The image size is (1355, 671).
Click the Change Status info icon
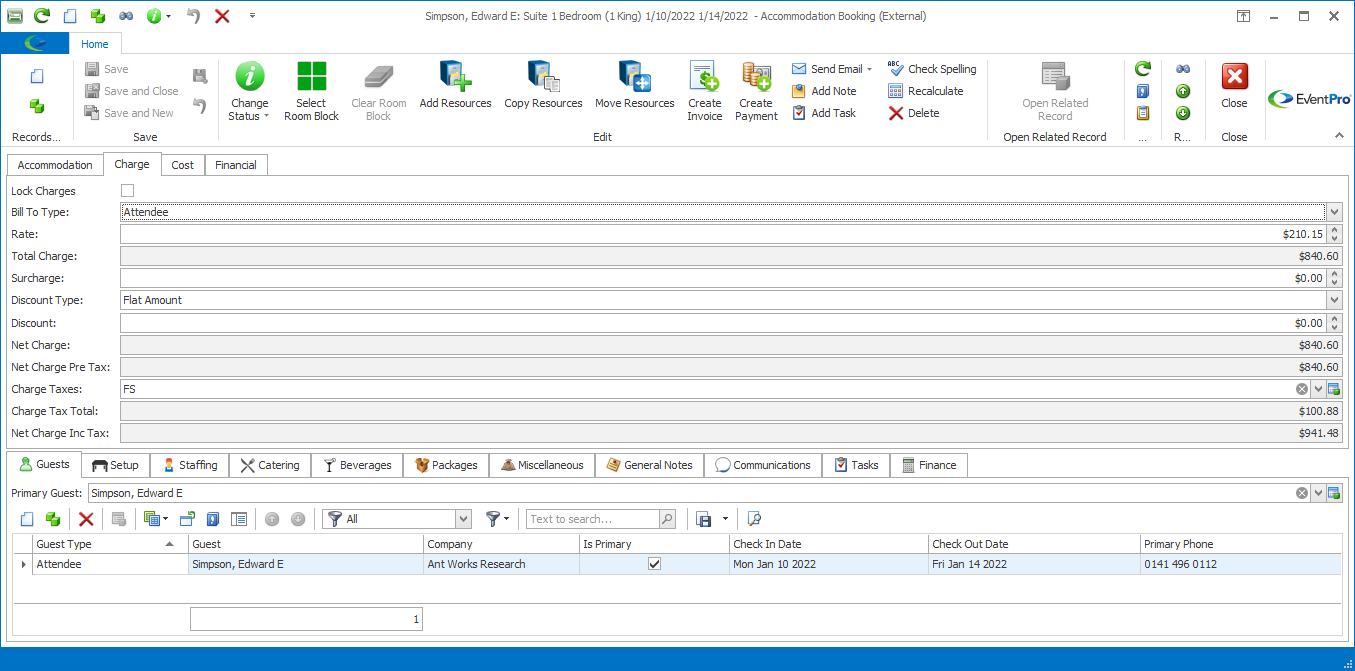[249, 77]
